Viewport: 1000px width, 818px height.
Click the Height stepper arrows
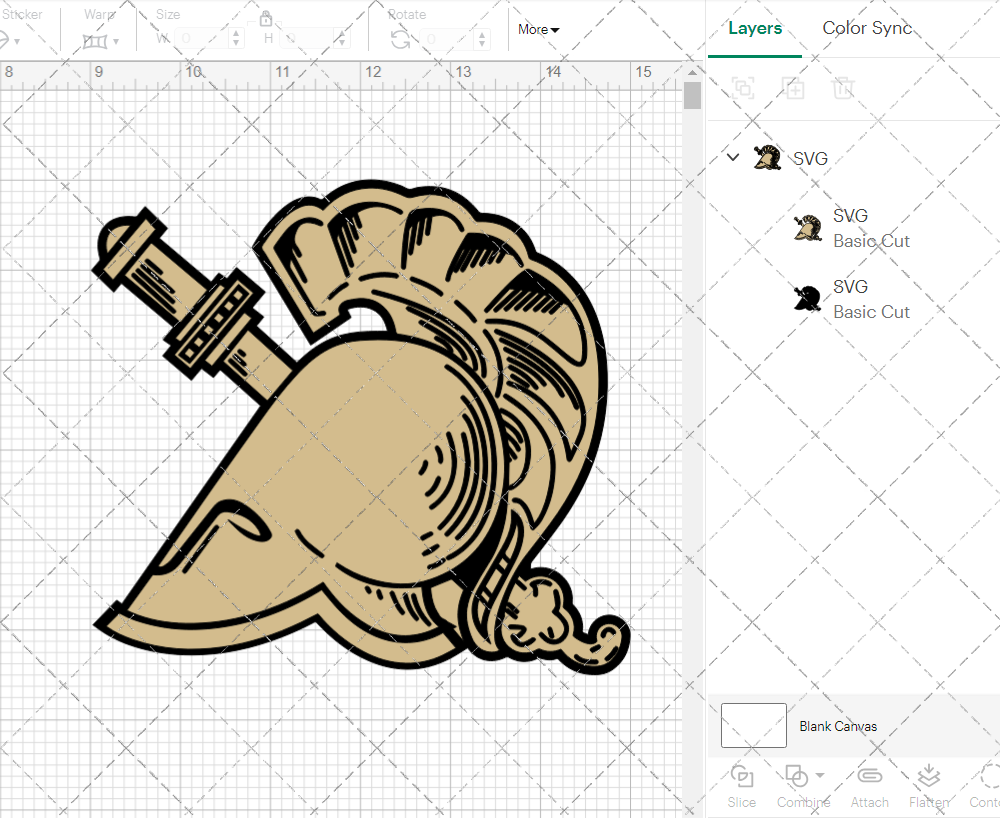tap(342, 39)
